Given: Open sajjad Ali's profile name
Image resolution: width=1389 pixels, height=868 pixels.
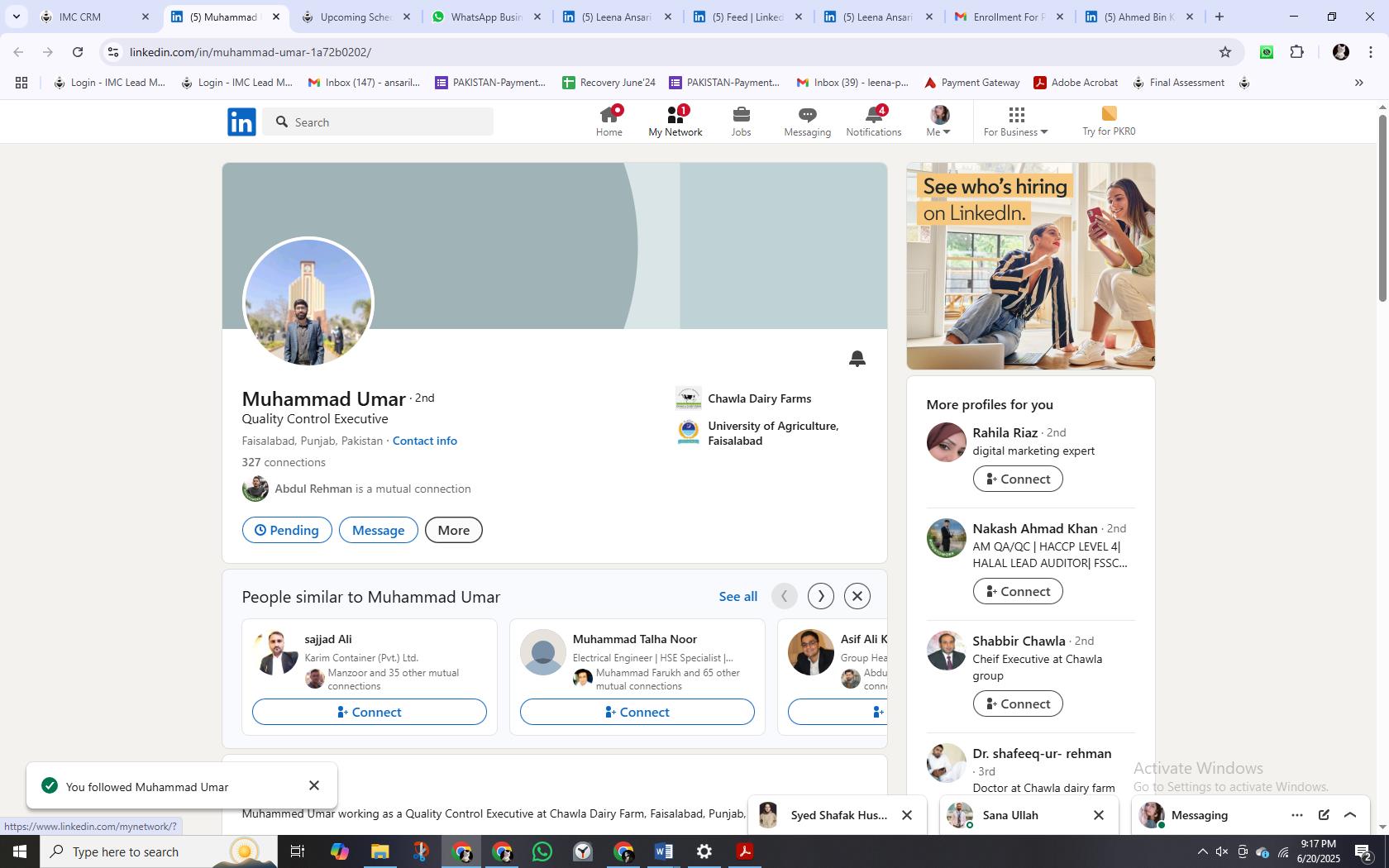Looking at the screenshot, I should [x=328, y=639].
